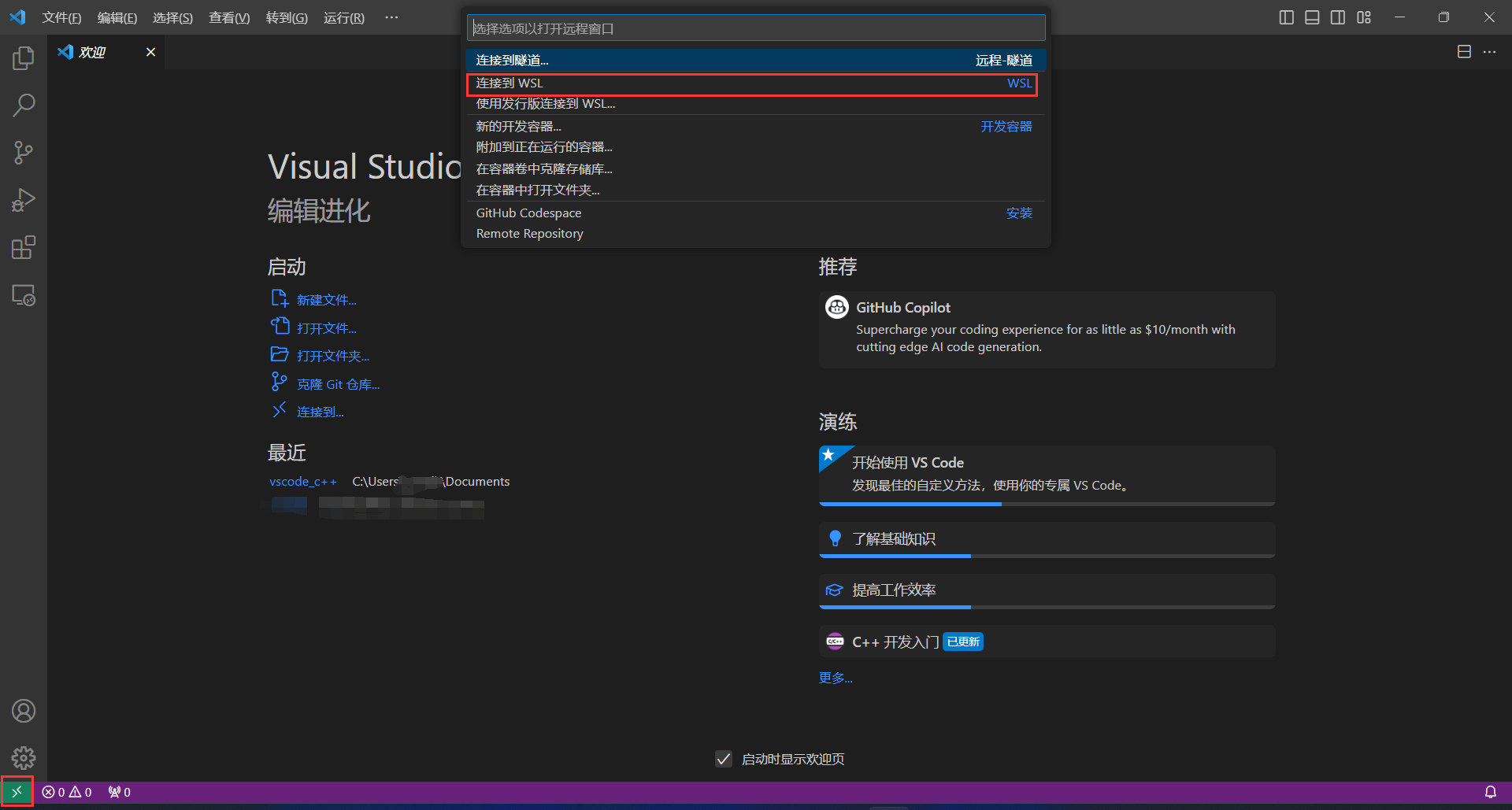Select 在容器中打开文件夹... option
The height and width of the screenshot is (810, 1512).
[756, 190]
